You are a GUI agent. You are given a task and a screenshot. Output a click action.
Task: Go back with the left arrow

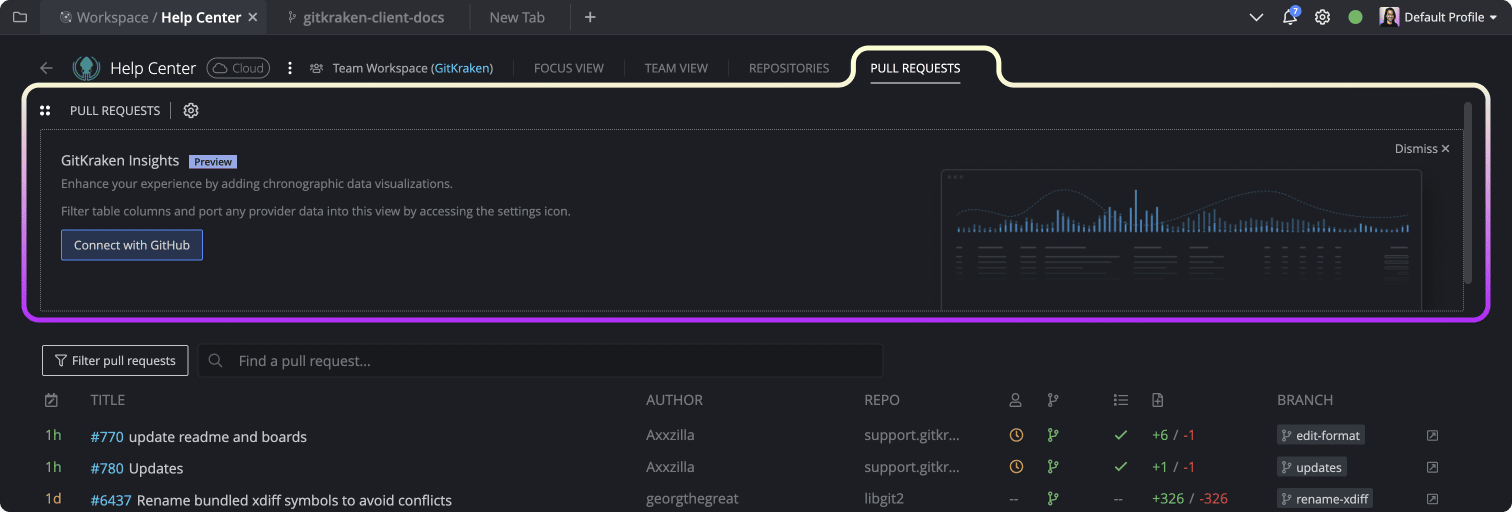point(46,68)
